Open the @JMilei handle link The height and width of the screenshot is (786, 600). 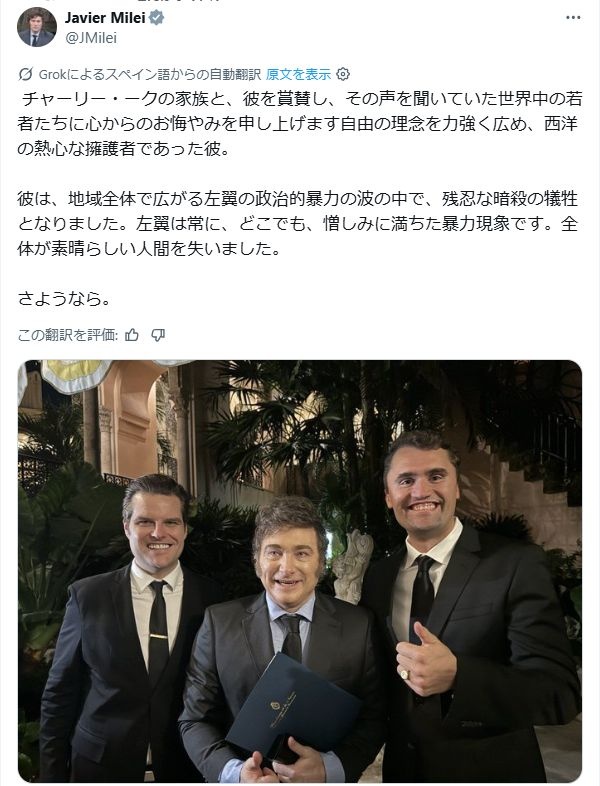91,38
